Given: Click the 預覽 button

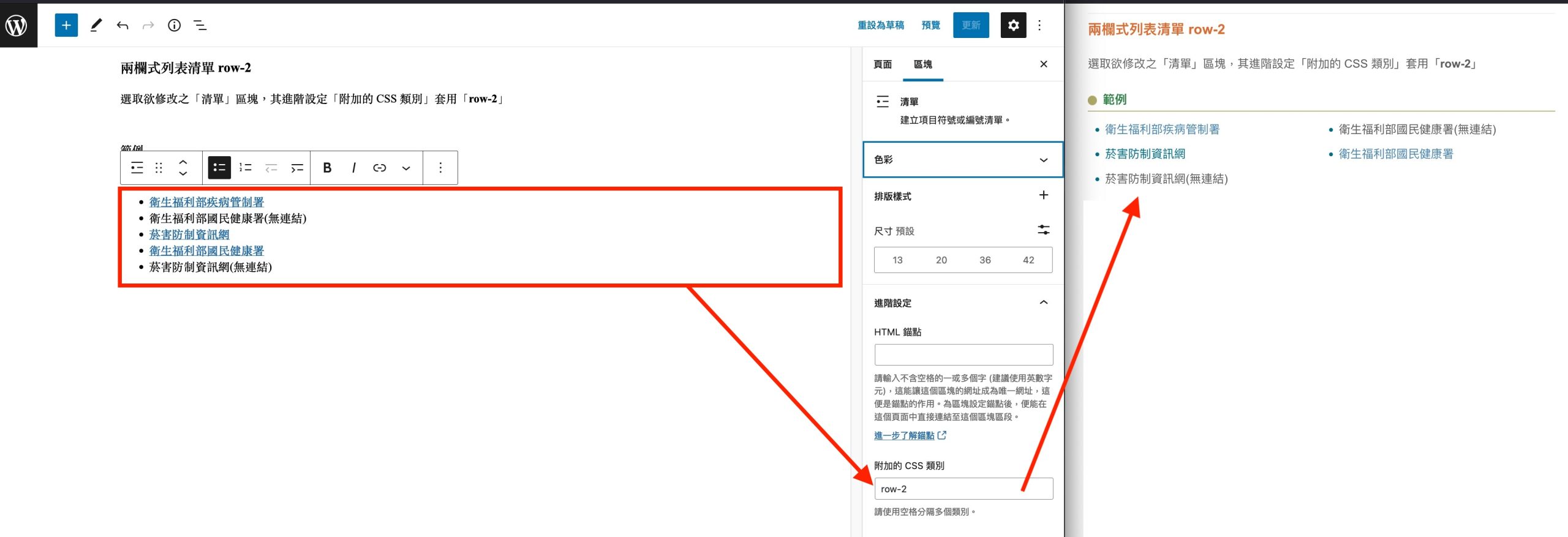Looking at the screenshot, I should tap(931, 25).
